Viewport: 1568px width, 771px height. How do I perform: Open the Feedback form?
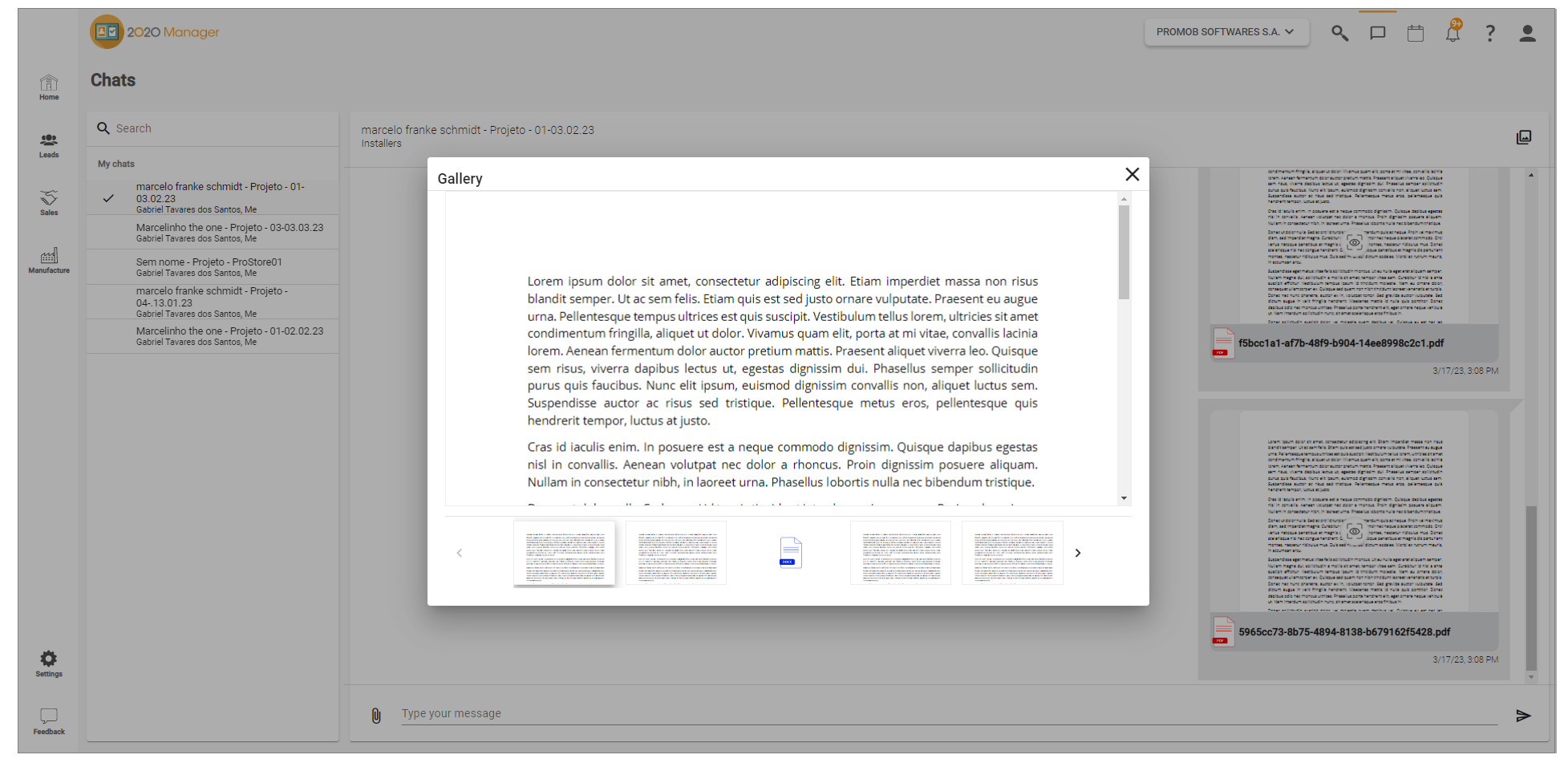(49, 721)
